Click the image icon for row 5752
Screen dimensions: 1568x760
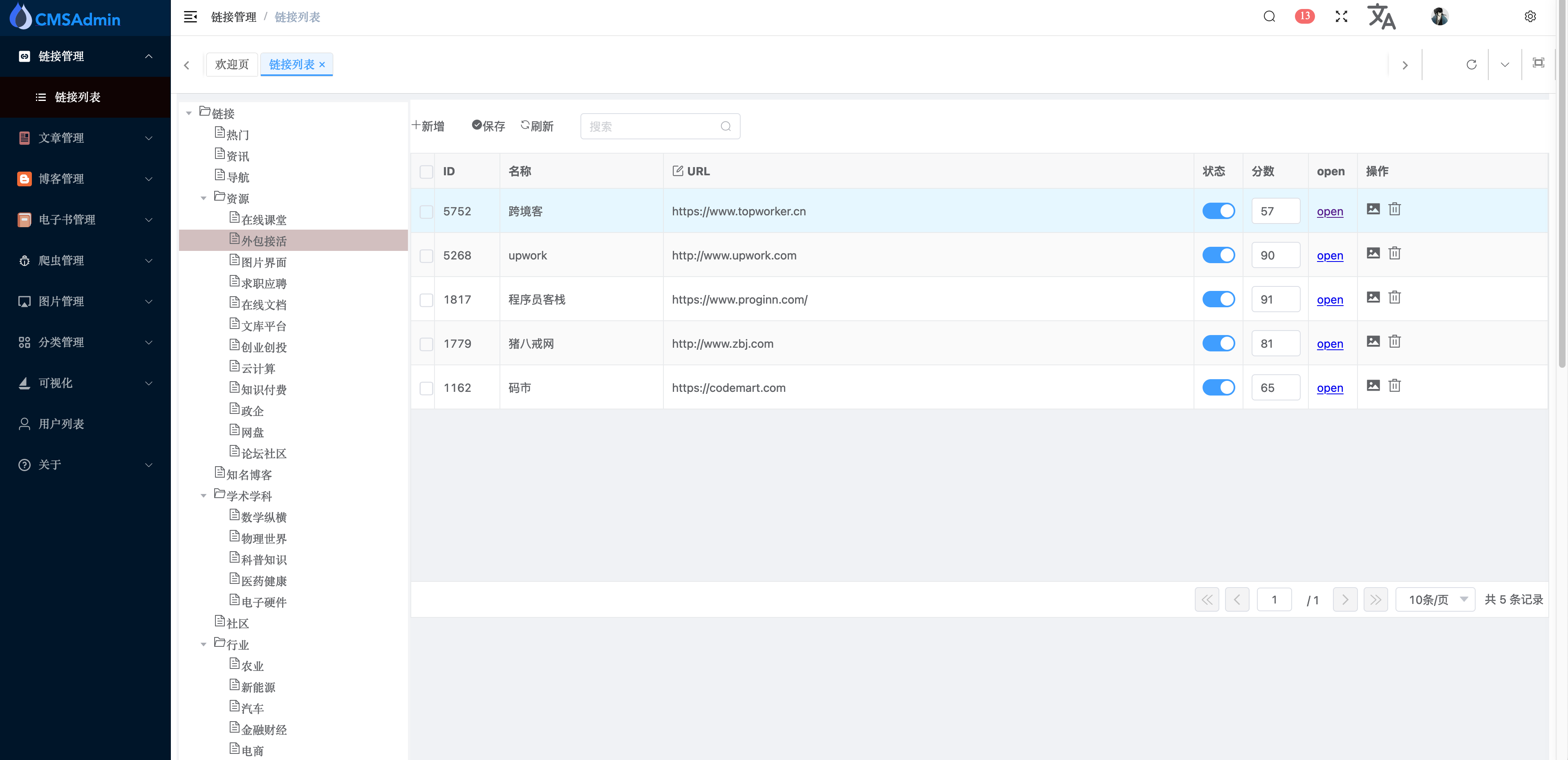click(1373, 209)
